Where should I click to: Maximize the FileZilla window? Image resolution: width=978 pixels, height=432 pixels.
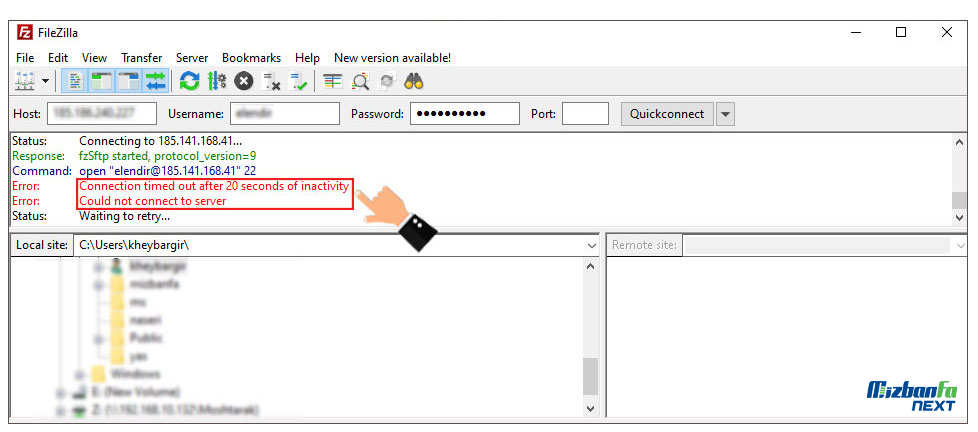click(x=901, y=32)
